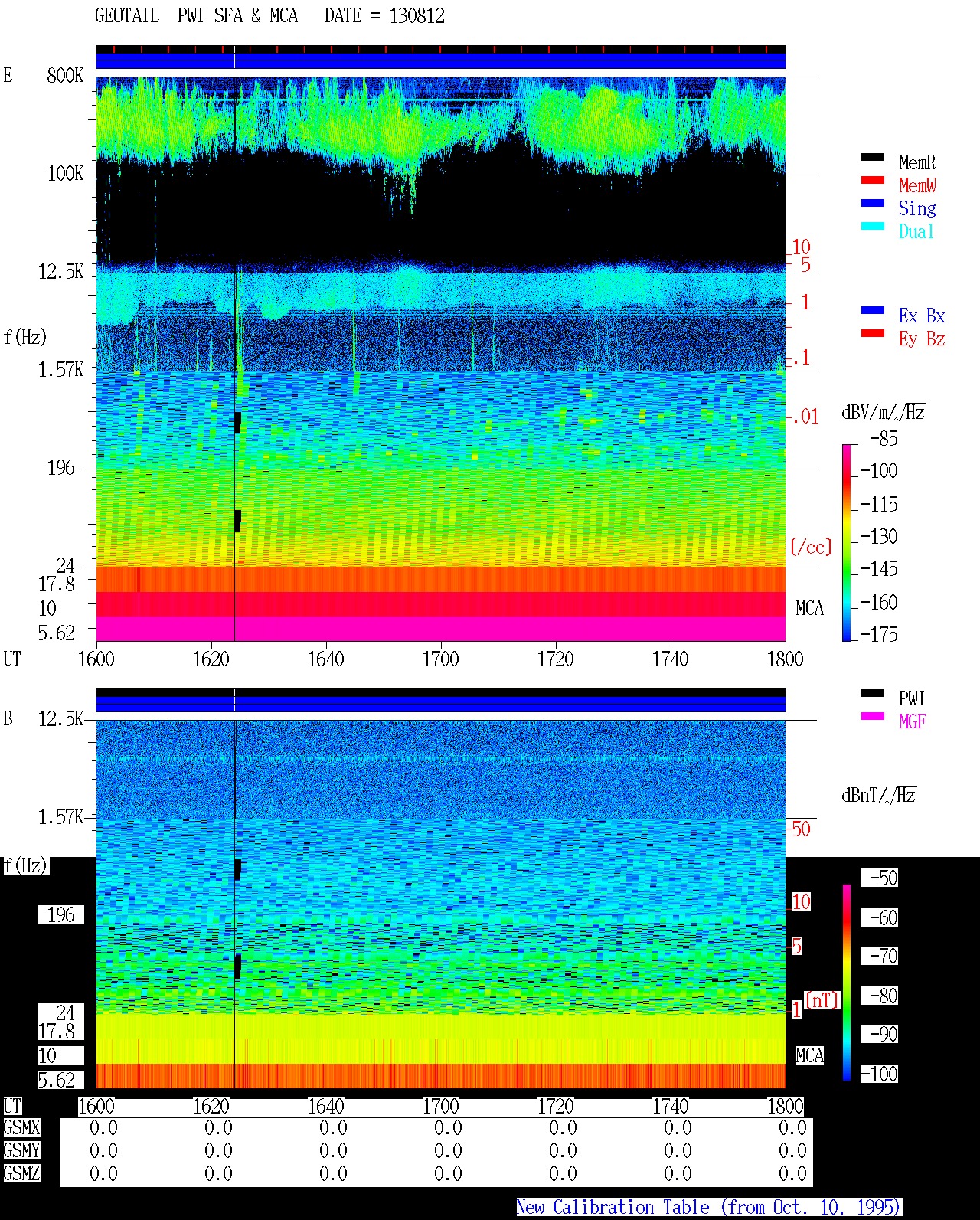Click the dBnT/√Hz unit label
980x1220 pixels.
879,795
